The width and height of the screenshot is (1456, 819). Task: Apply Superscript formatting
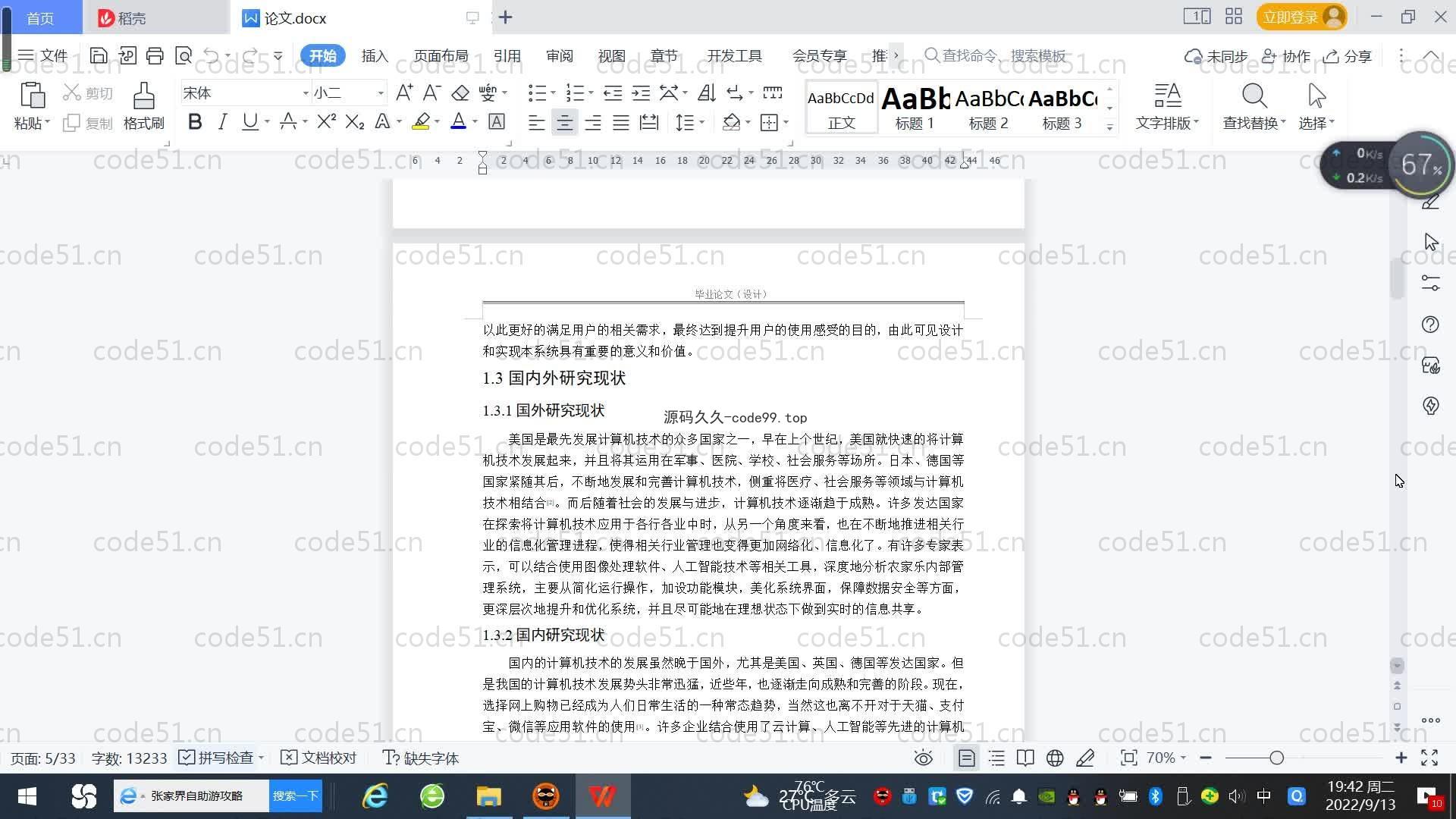(326, 121)
